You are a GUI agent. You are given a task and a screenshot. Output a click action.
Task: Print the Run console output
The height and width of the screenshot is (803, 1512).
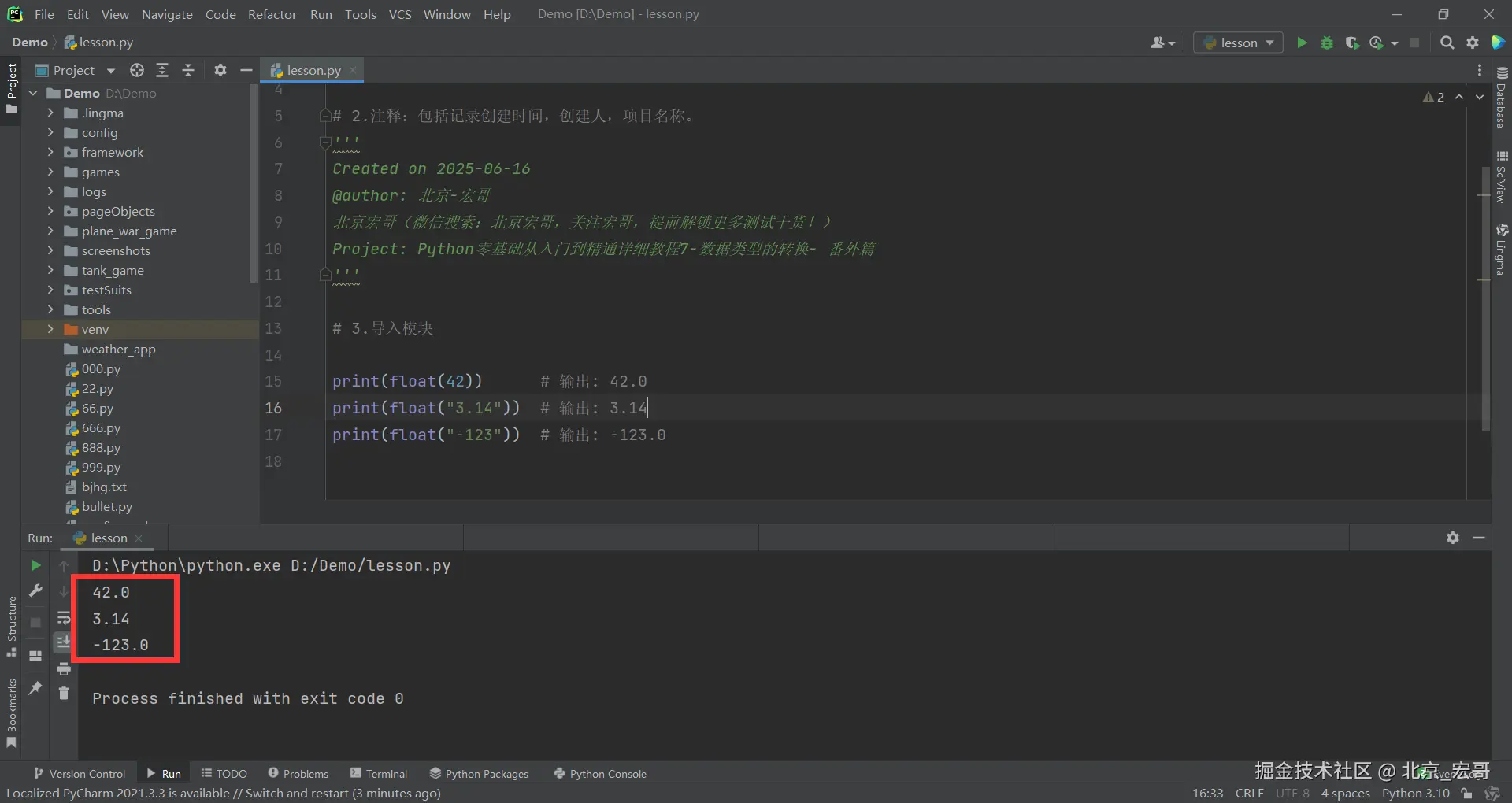(x=64, y=669)
